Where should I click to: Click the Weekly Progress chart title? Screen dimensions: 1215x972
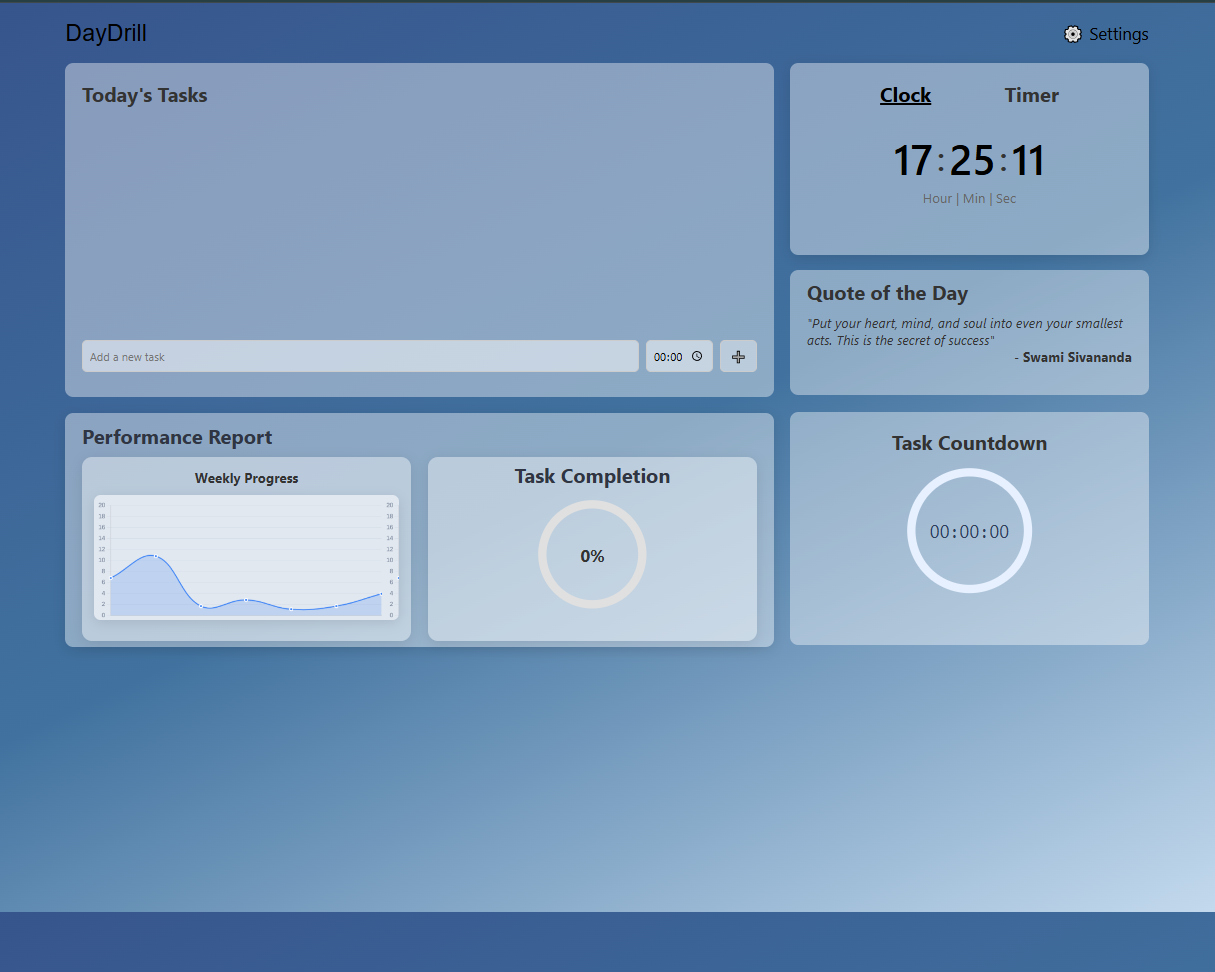point(246,478)
